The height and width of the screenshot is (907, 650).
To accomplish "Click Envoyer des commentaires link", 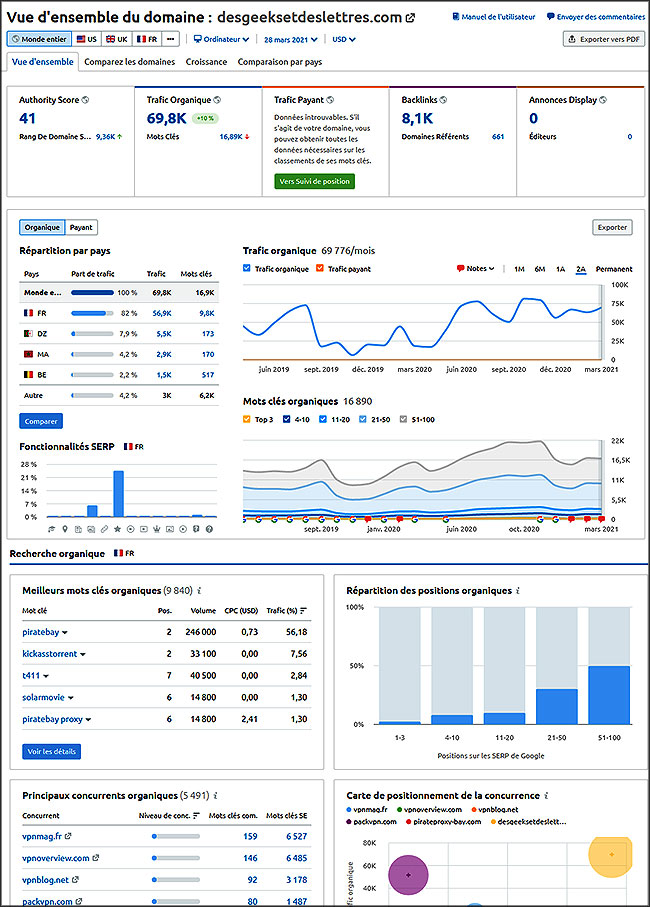I will point(596,17).
